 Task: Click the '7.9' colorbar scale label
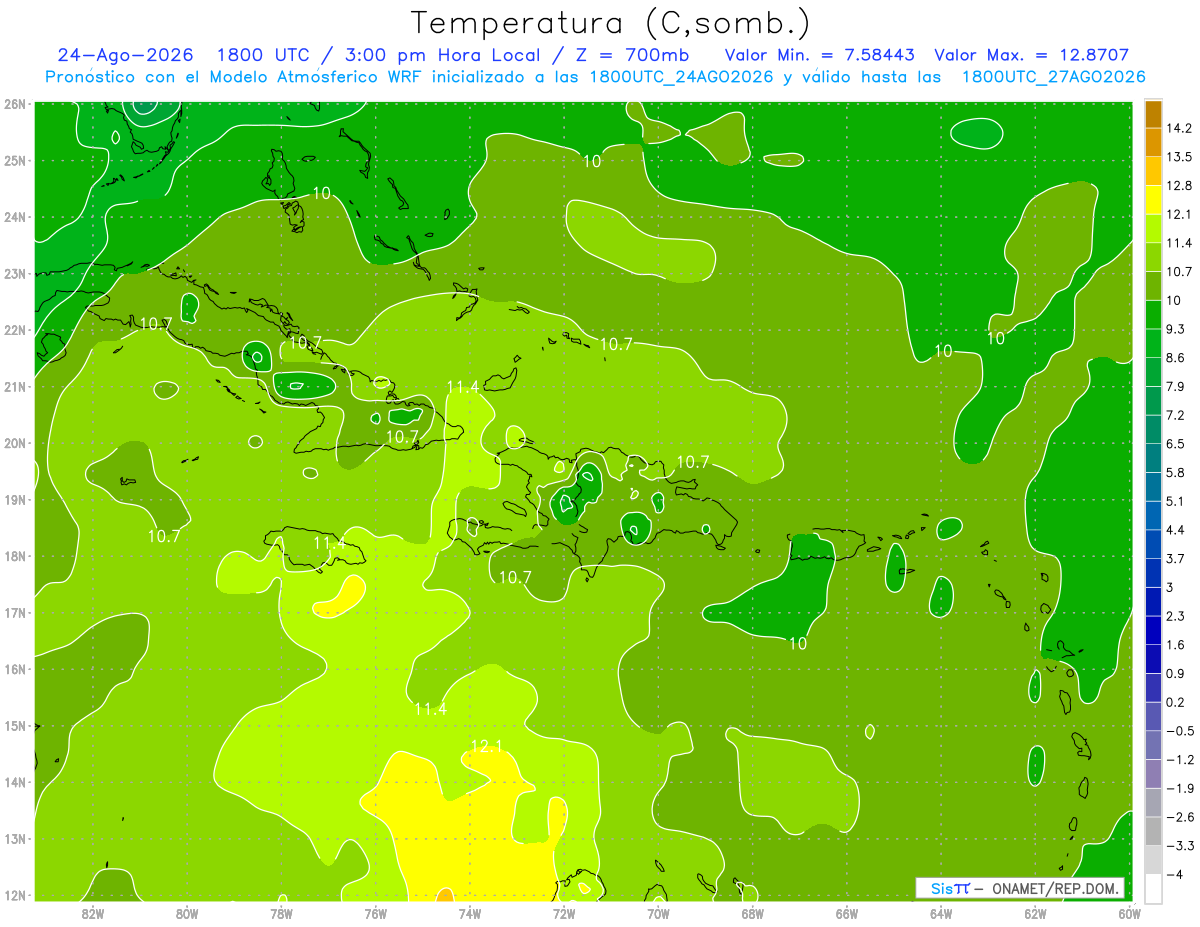[1176, 386]
